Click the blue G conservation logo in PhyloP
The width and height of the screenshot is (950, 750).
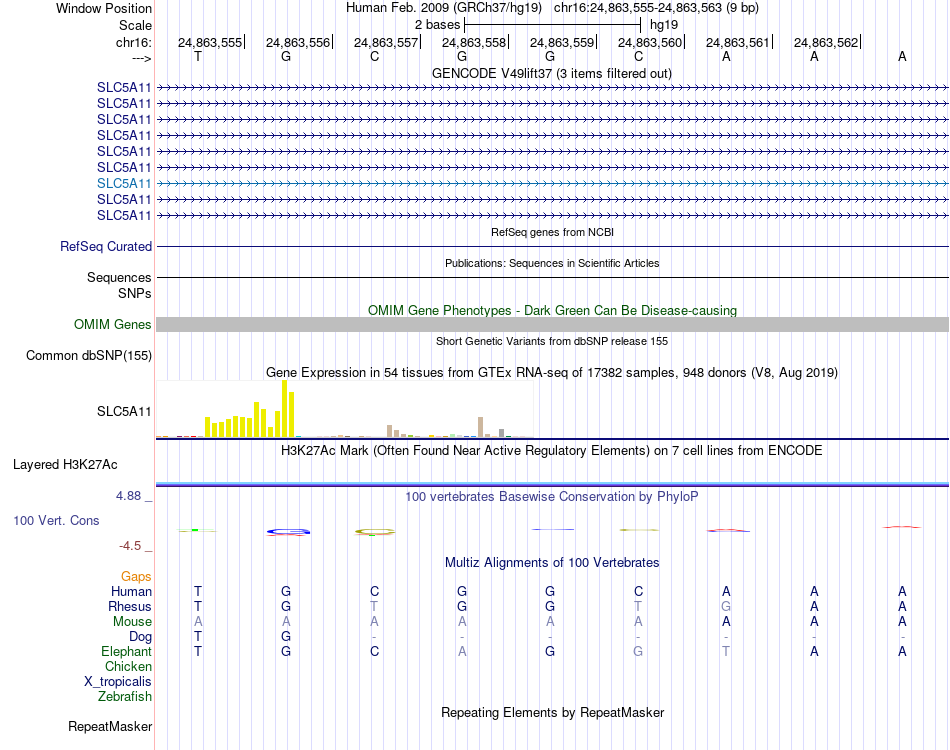(x=288, y=532)
